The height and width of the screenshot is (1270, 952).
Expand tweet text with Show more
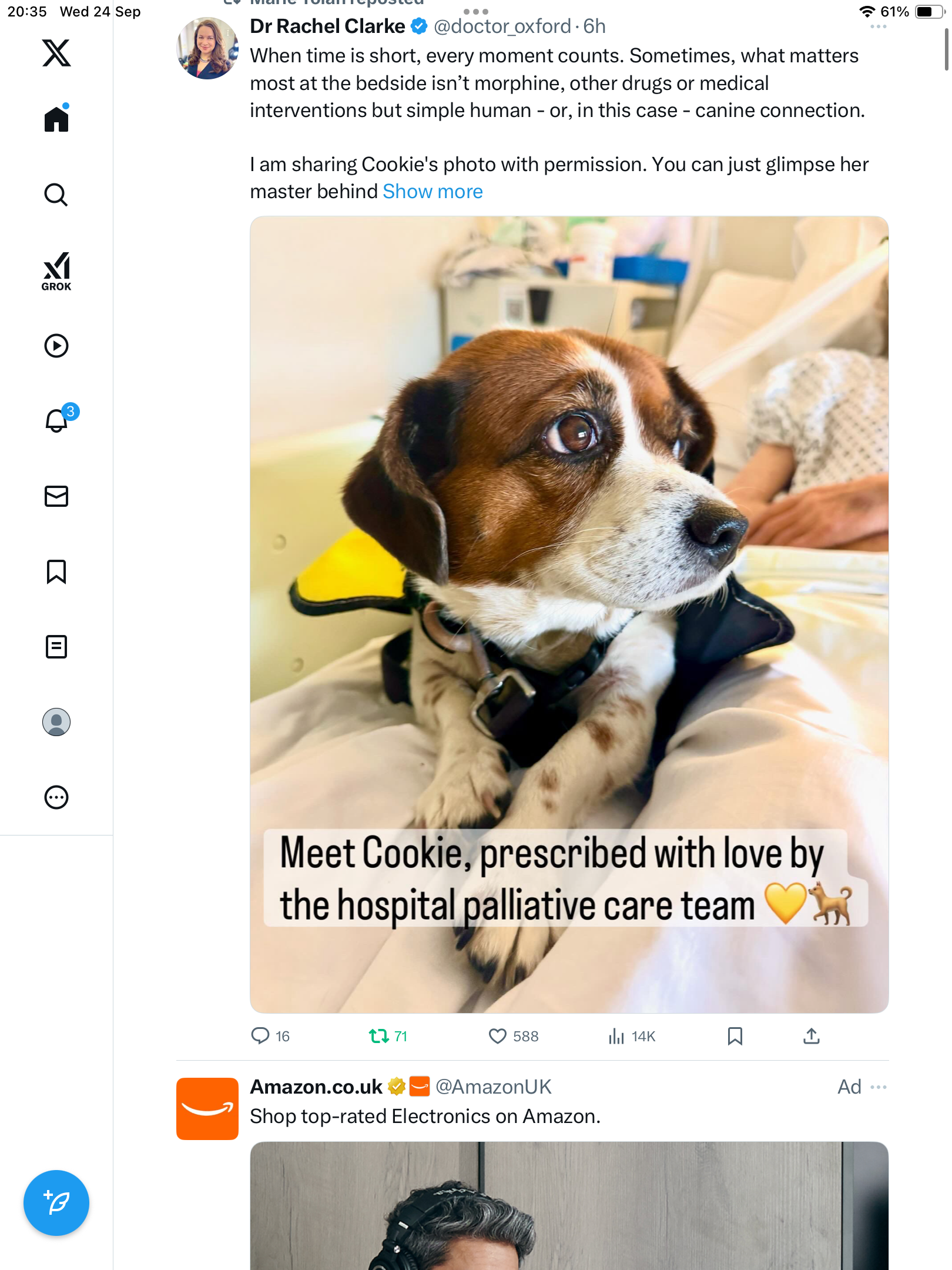pyautogui.click(x=433, y=192)
